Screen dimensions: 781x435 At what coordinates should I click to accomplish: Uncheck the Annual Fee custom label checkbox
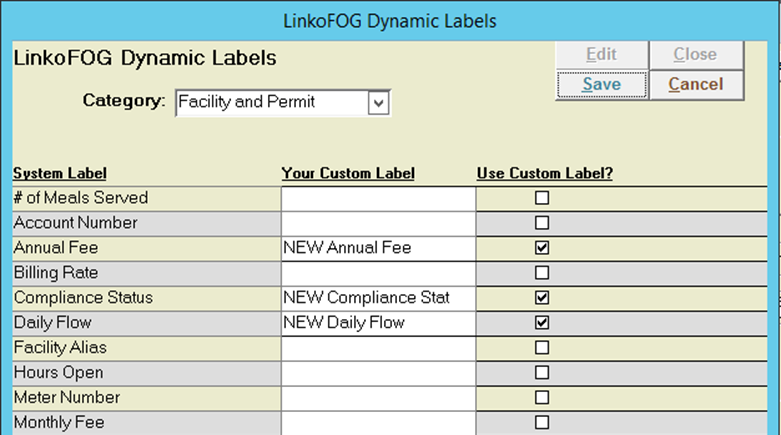click(542, 248)
